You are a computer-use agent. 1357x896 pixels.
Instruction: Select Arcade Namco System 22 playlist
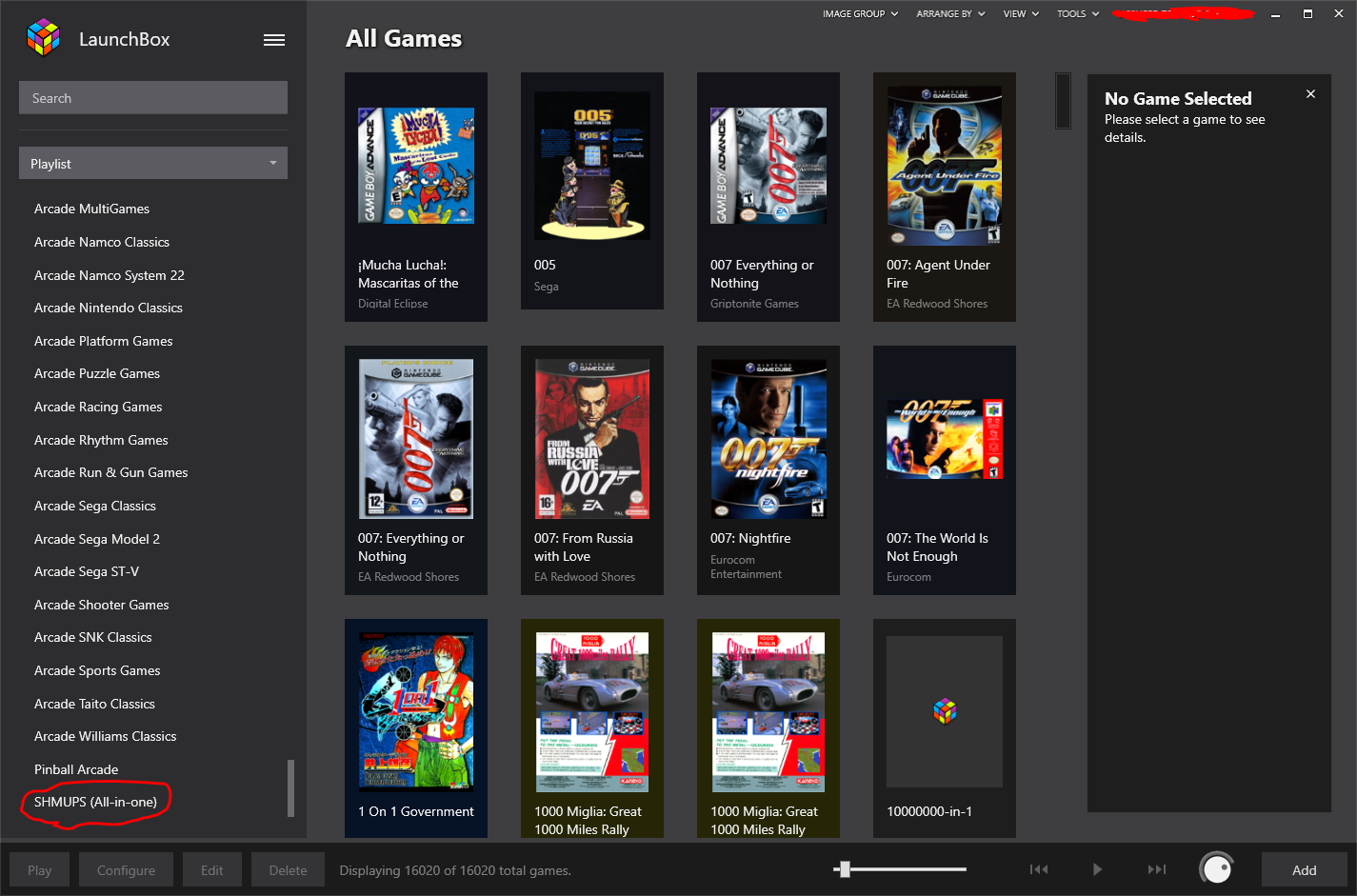(x=110, y=275)
